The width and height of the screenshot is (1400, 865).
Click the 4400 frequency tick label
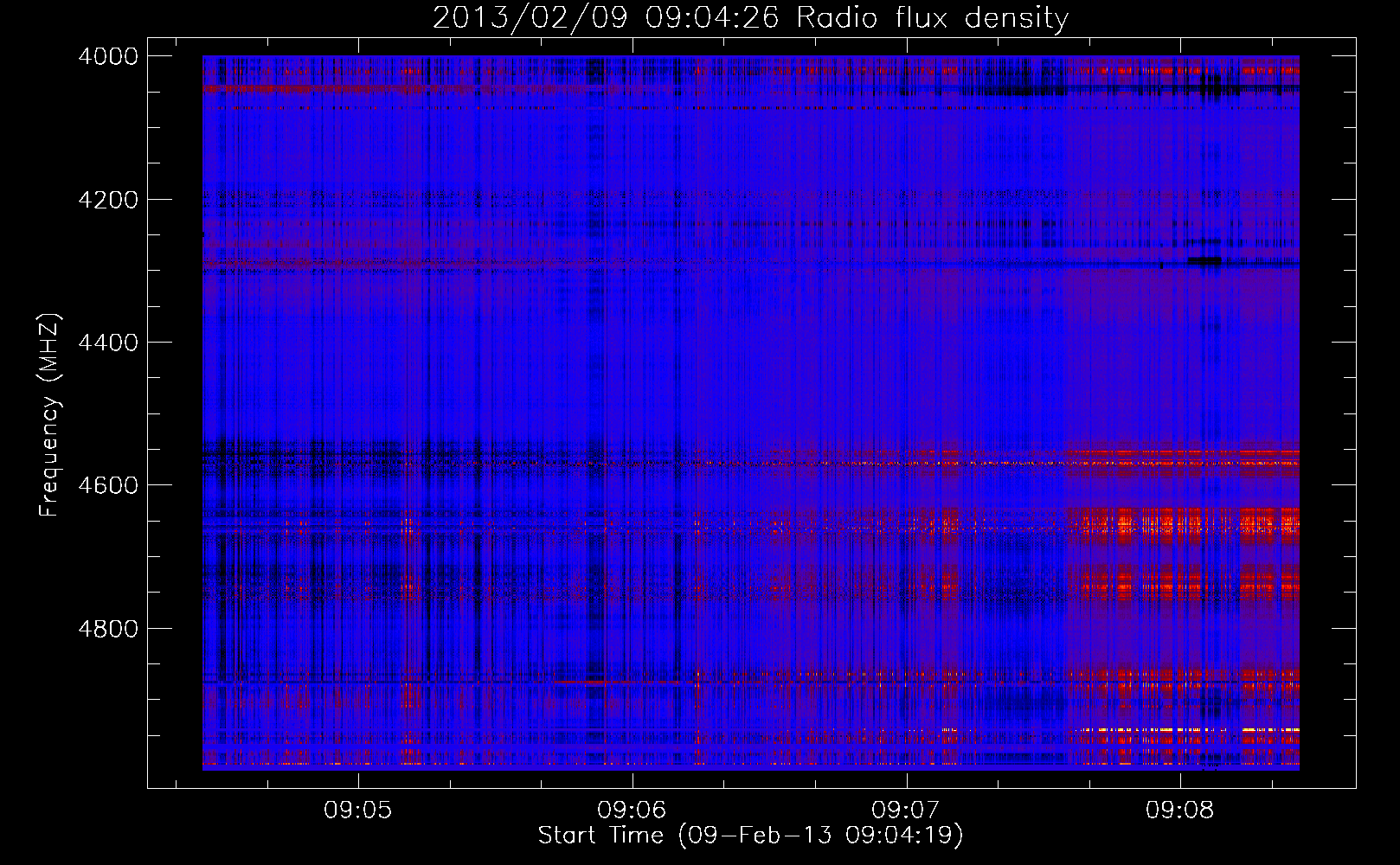108,343
